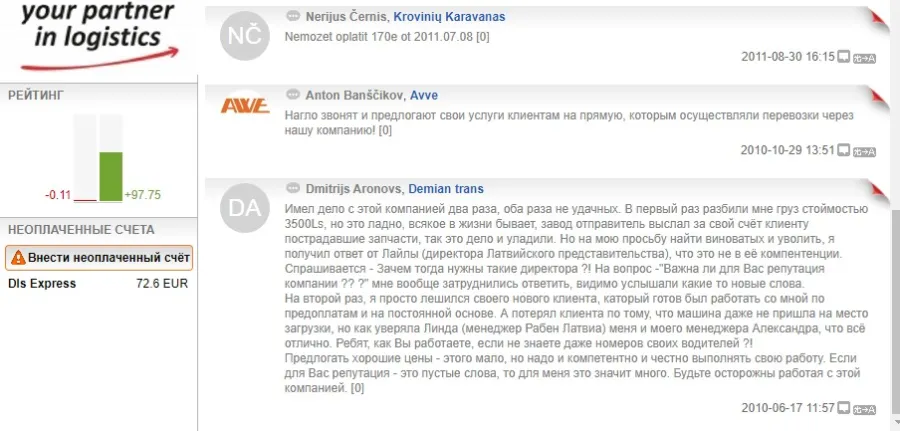The height and width of the screenshot is (431, 900).
Task: Click the Внести неоплаченный счёт button
Action: (99, 258)
